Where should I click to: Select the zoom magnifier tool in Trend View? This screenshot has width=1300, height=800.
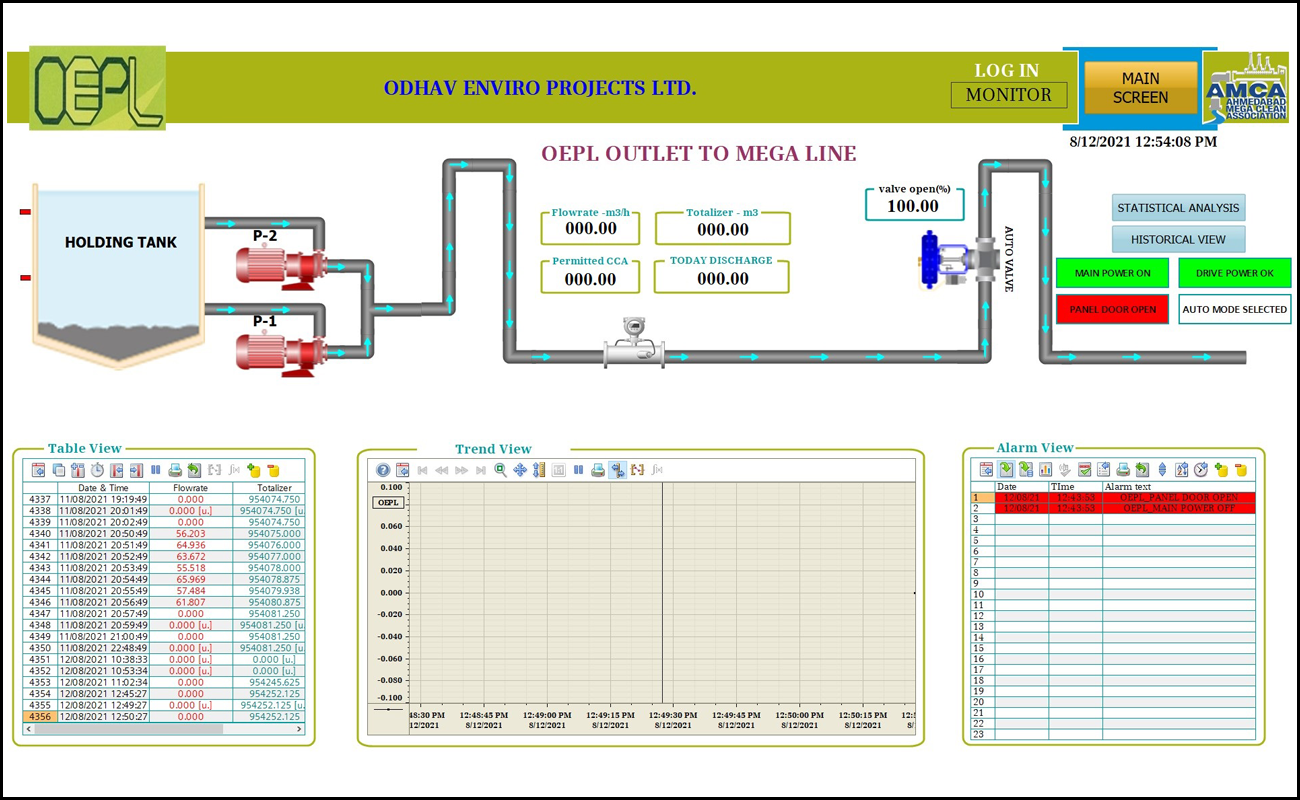coord(501,470)
